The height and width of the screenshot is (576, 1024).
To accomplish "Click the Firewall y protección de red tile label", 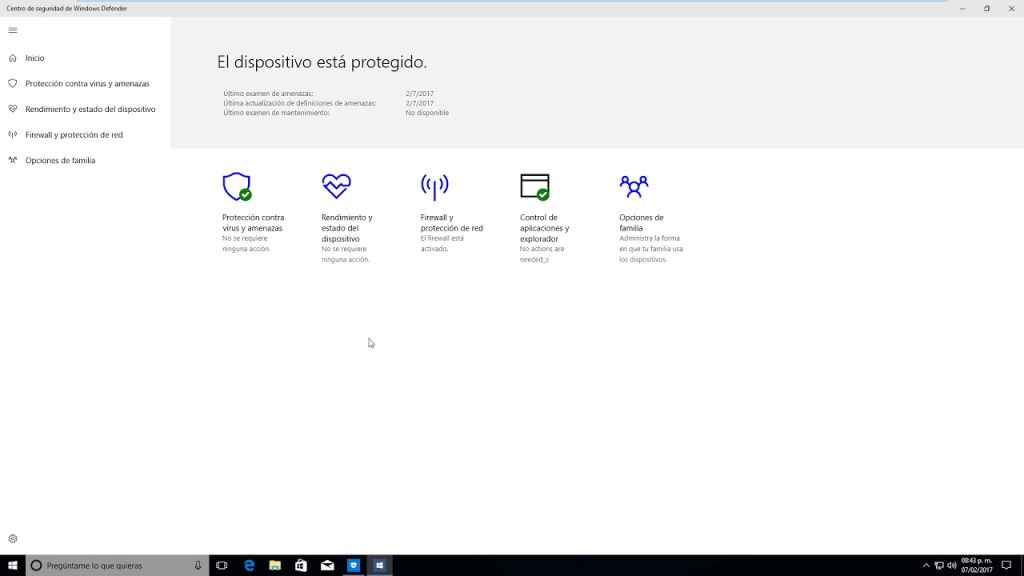I will pos(451,223).
